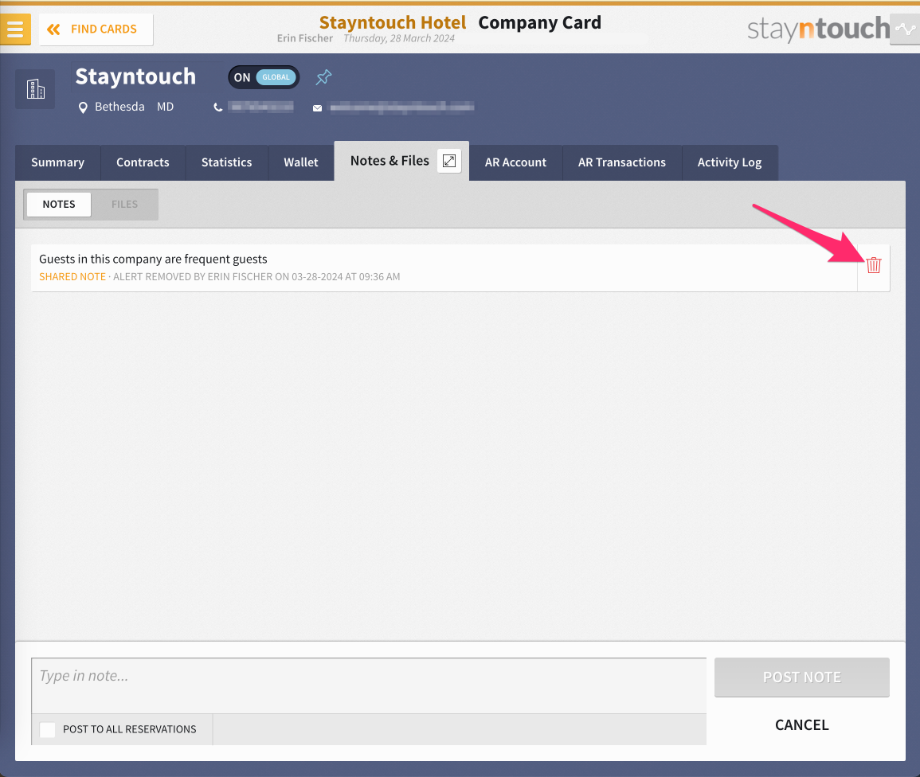Open the hamburger main menu
Image resolution: width=920 pixels, height=777 pixels.
pyautogui.click(x=15, y=29)
